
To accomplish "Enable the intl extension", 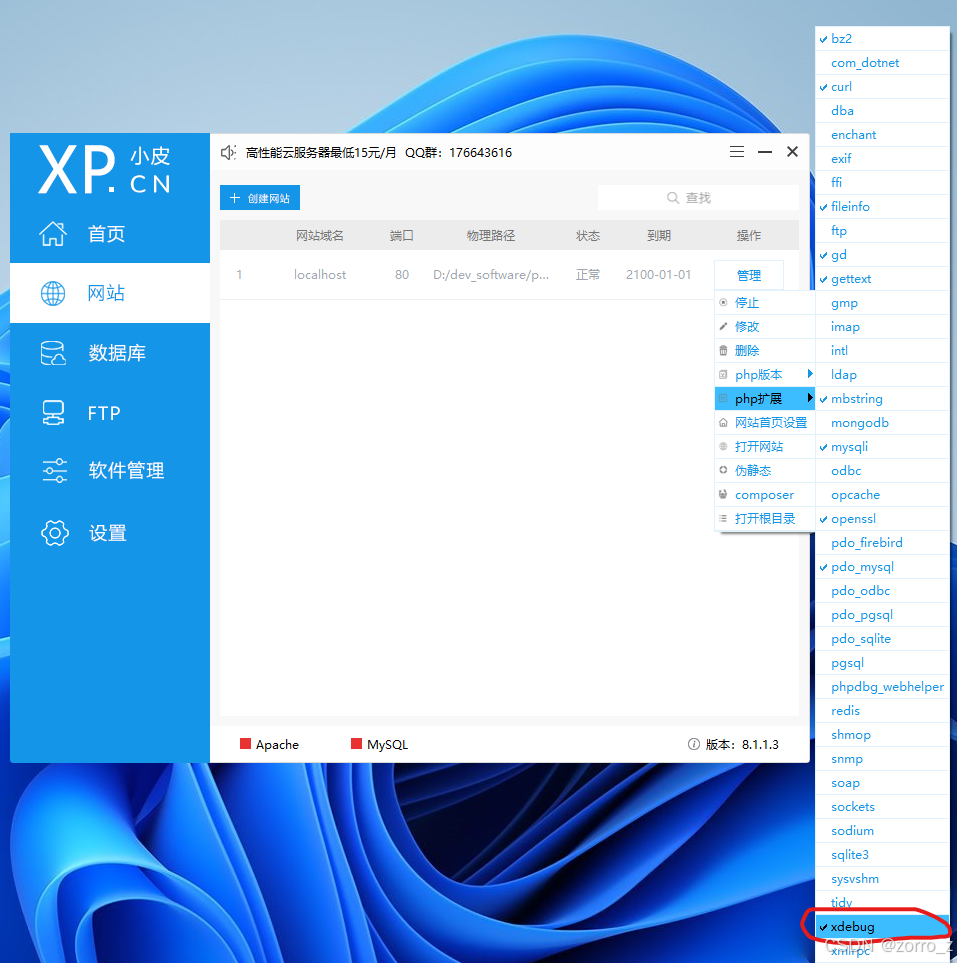I will pyautogui.click(x=882, y=350).
